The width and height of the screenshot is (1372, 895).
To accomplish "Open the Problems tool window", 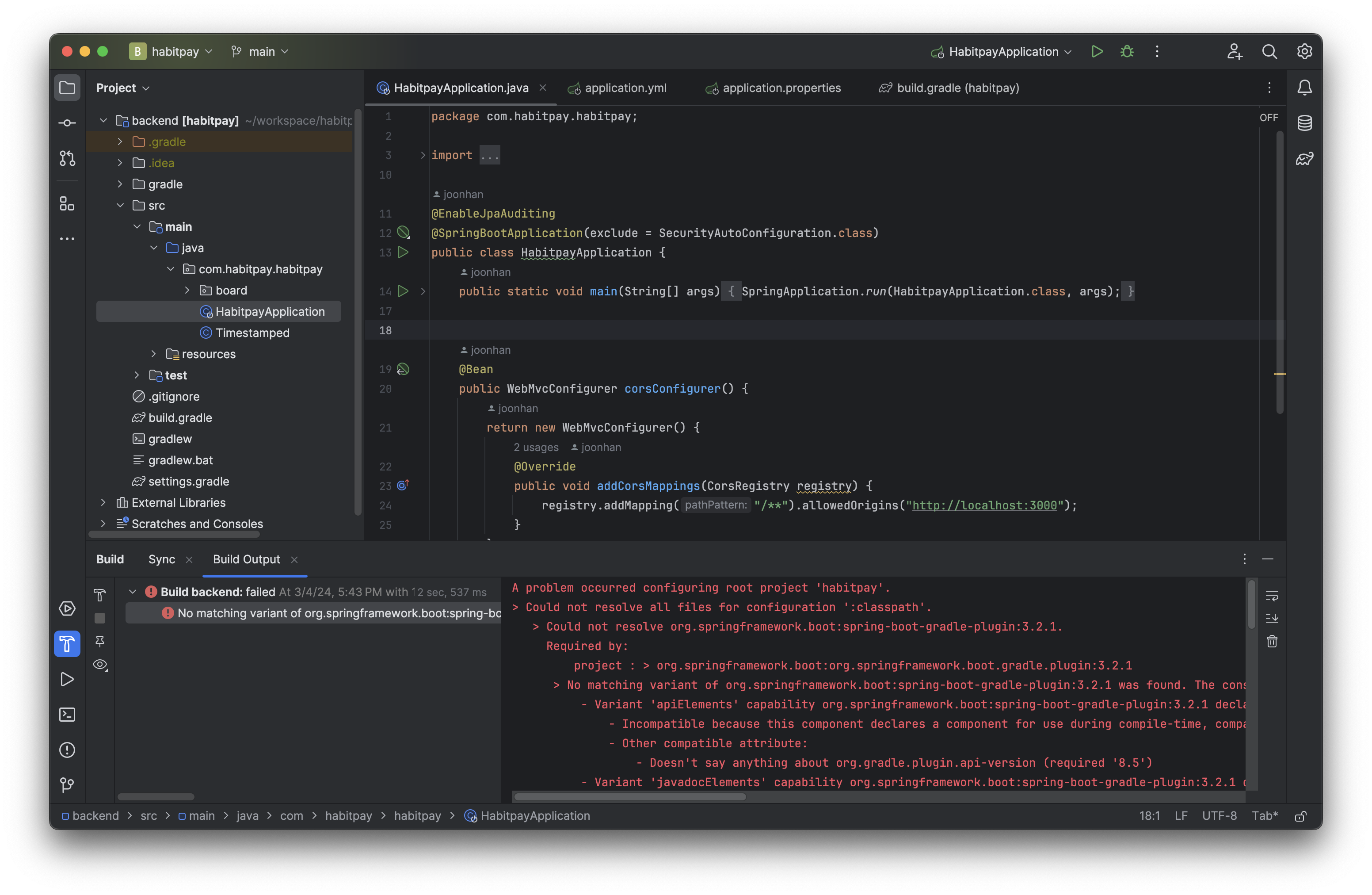I will pyautogui.click(x=67, y=750).
